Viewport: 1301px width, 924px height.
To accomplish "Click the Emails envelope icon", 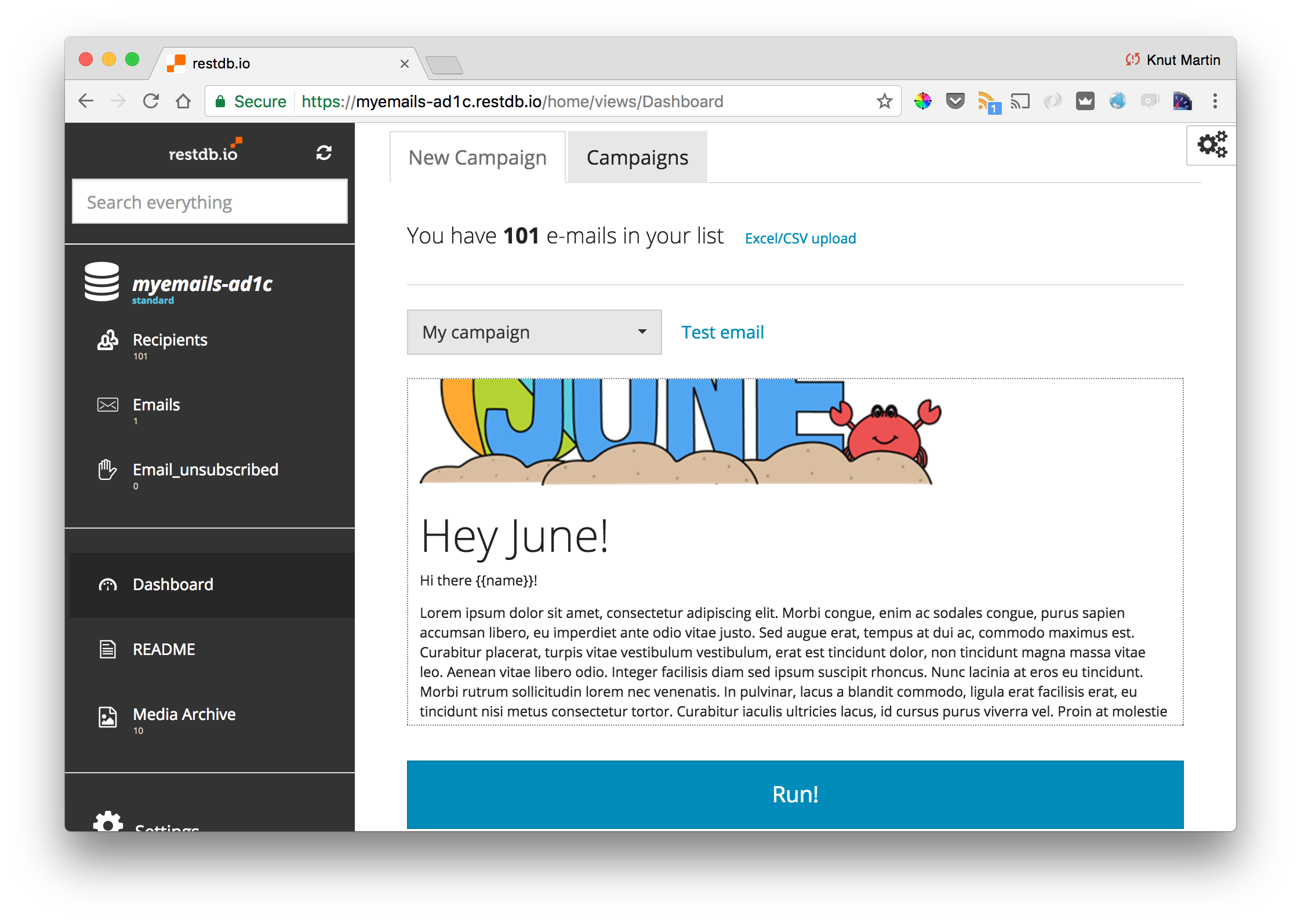I will click(x=108, y=405).
